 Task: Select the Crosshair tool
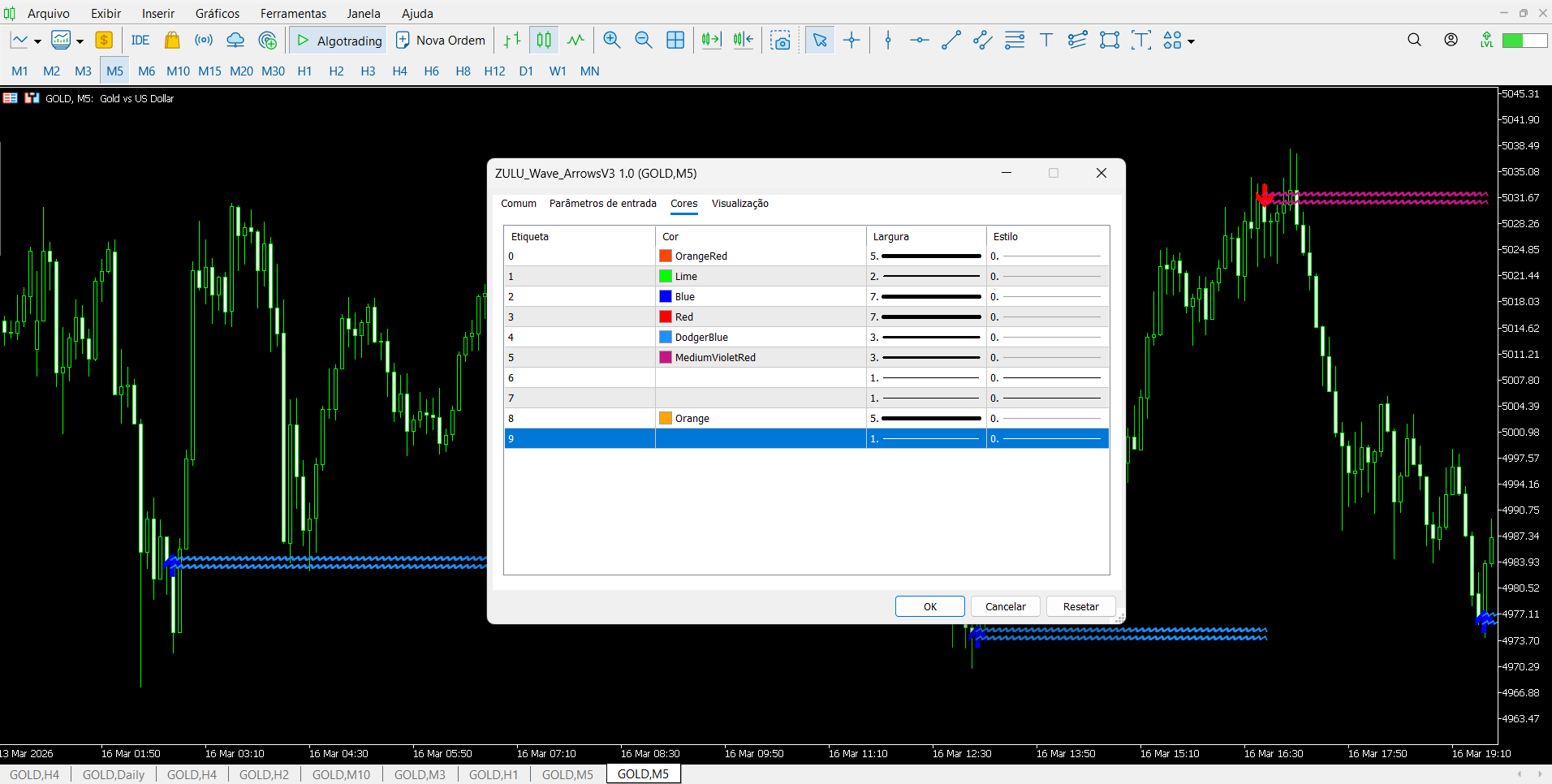point(851,40)
